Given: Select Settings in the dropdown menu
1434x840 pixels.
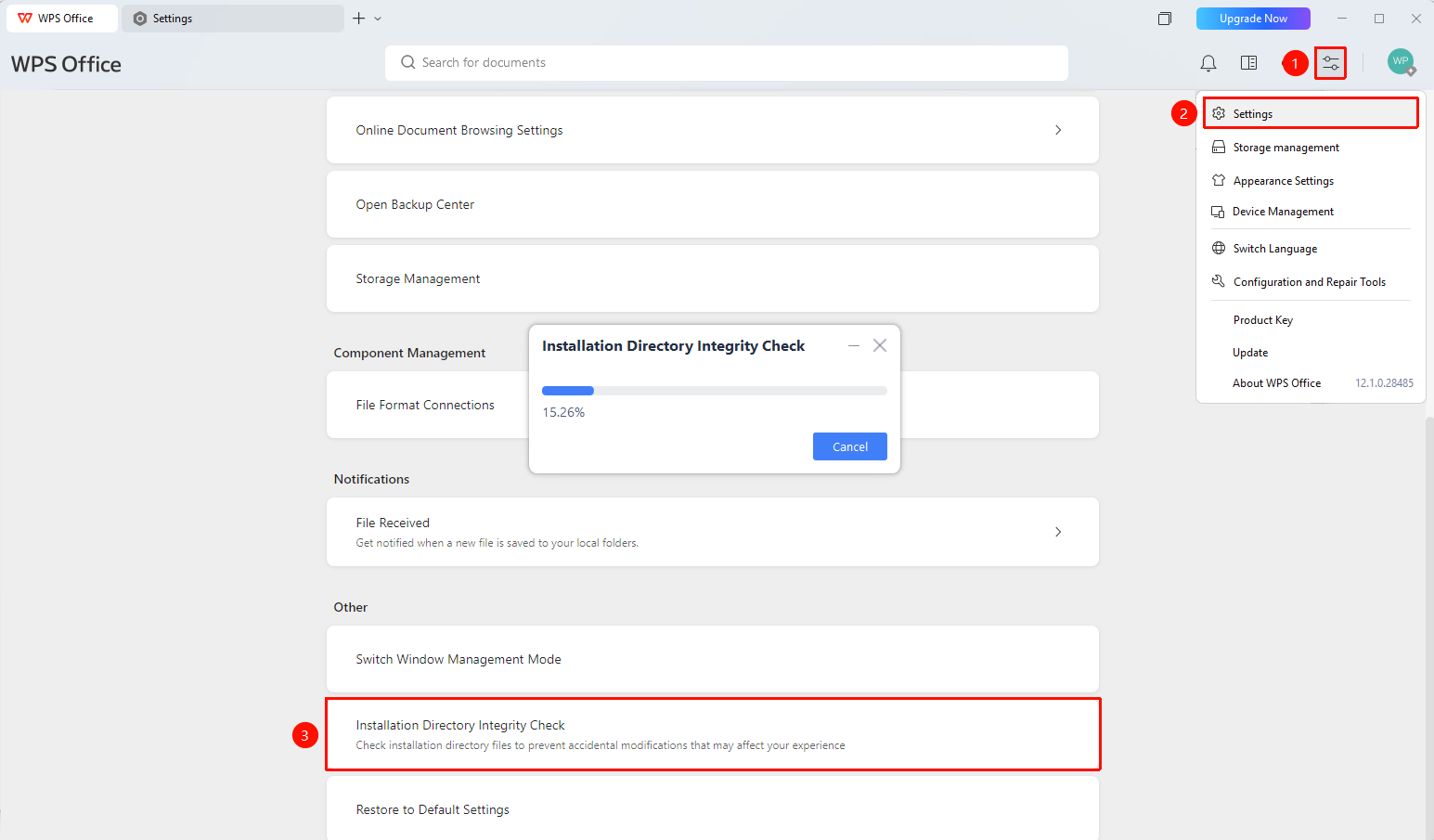Looking at the screenshot, I should 1311,113.
